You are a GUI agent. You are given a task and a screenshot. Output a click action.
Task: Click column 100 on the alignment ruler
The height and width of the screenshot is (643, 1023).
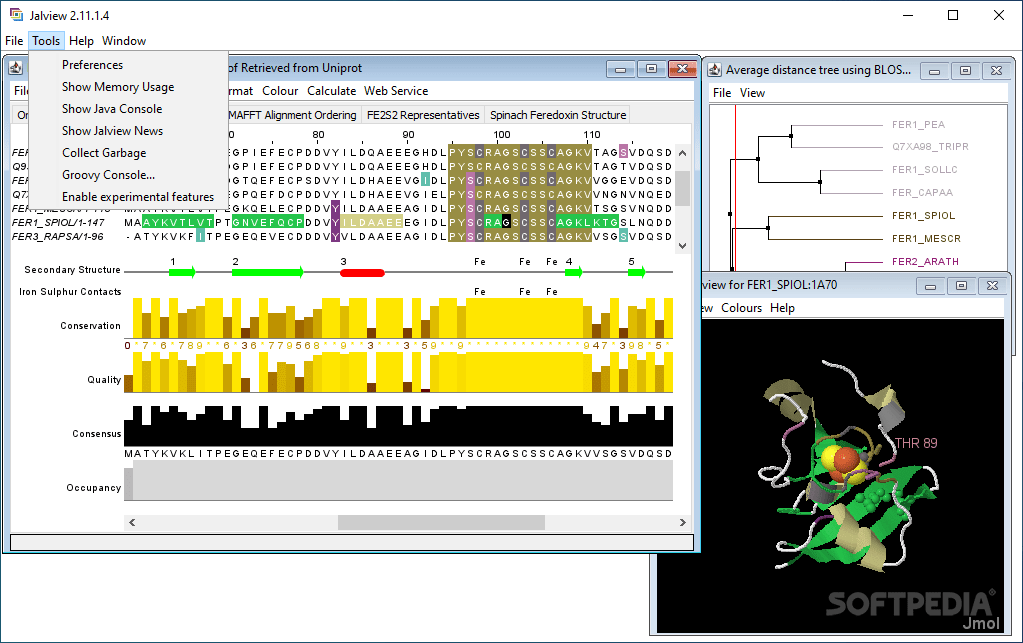click(502, 134)
